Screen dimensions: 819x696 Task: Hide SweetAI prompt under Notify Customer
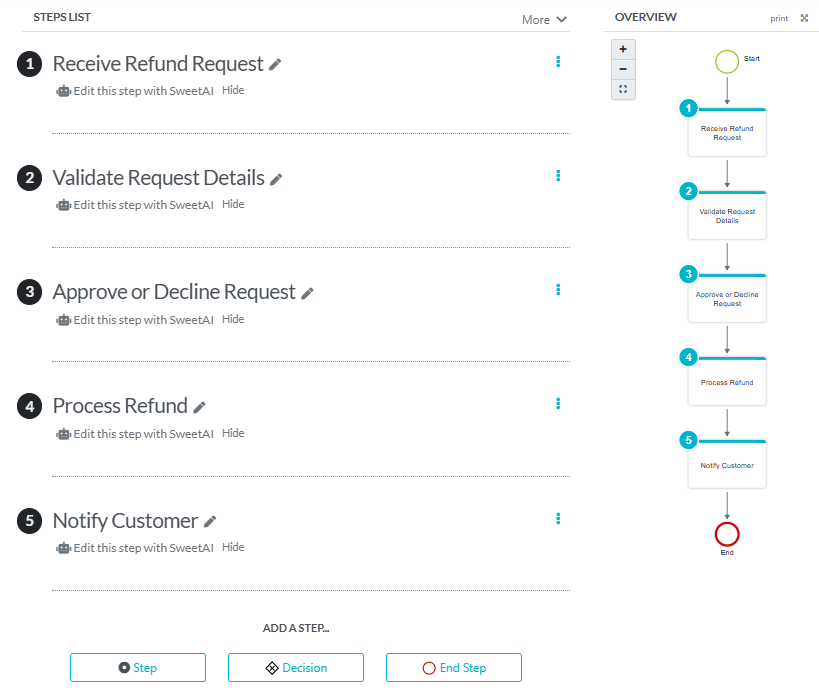point(233,547)
